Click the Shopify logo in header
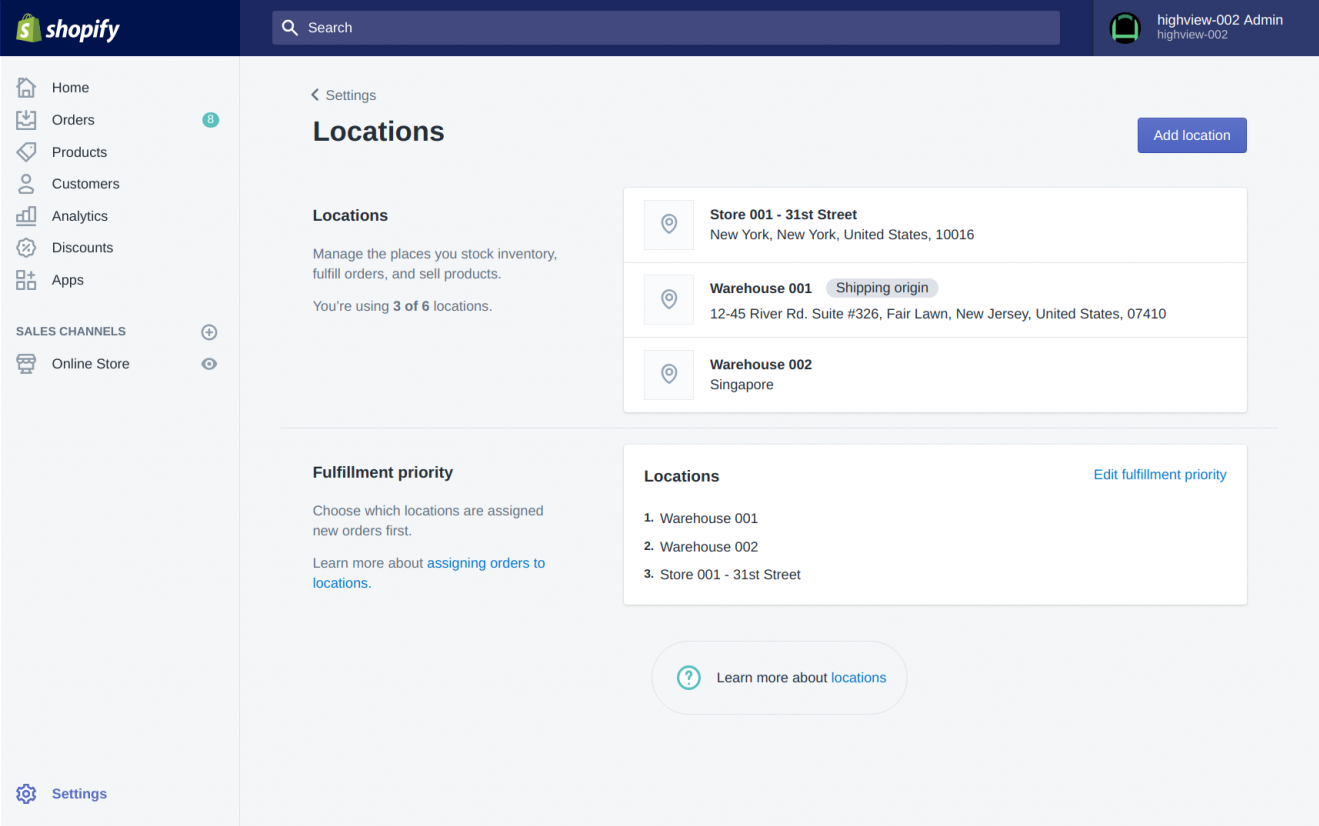The image size is (1319, 826). click(x=68, y=28)
